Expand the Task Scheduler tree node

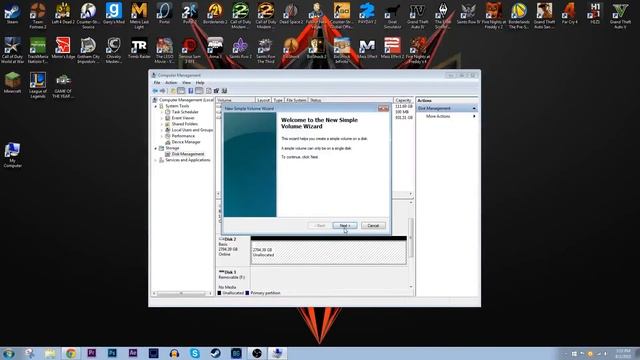click(162, 112)
